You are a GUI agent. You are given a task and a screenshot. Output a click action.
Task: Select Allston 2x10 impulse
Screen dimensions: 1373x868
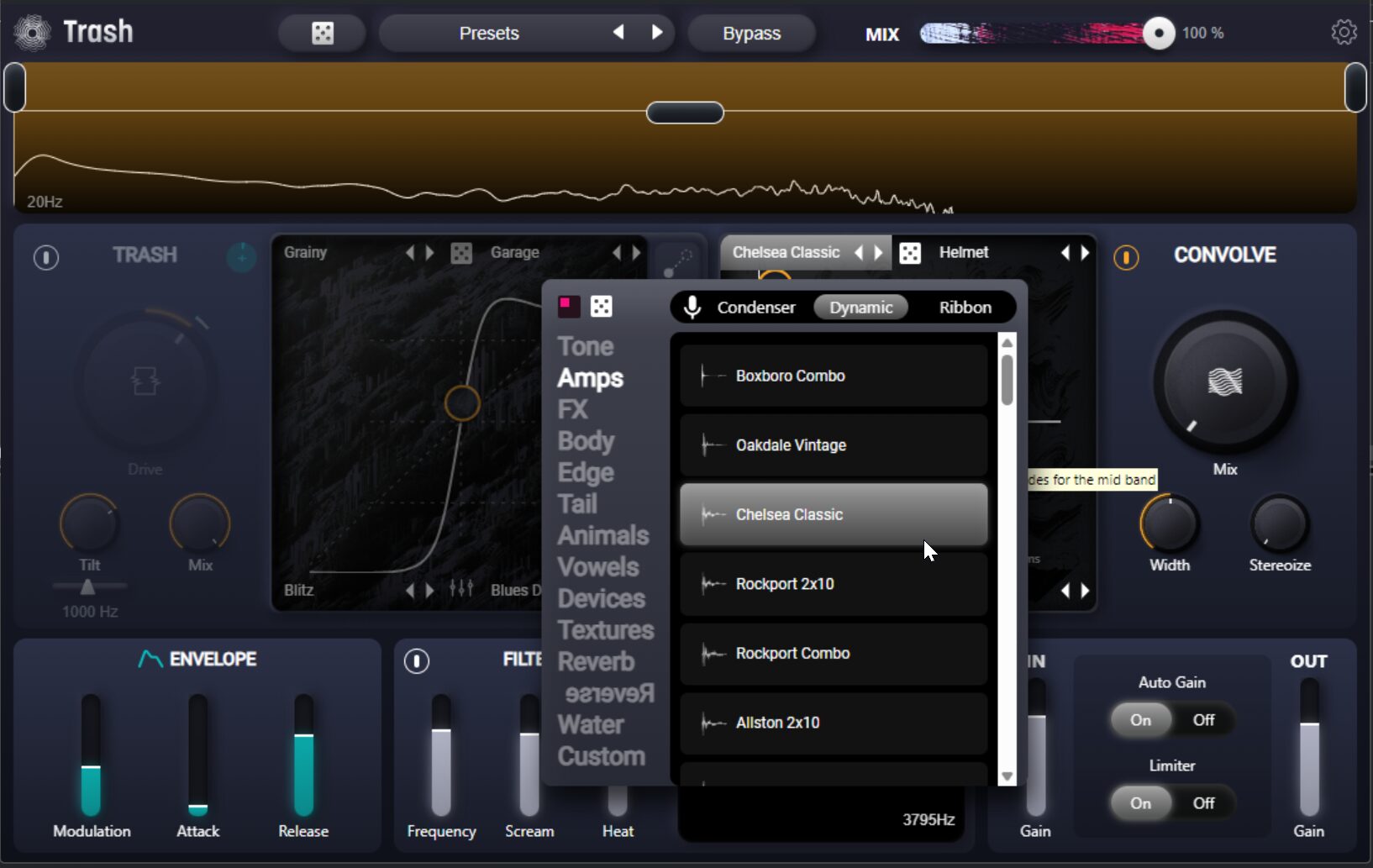(x=834, y=723)
